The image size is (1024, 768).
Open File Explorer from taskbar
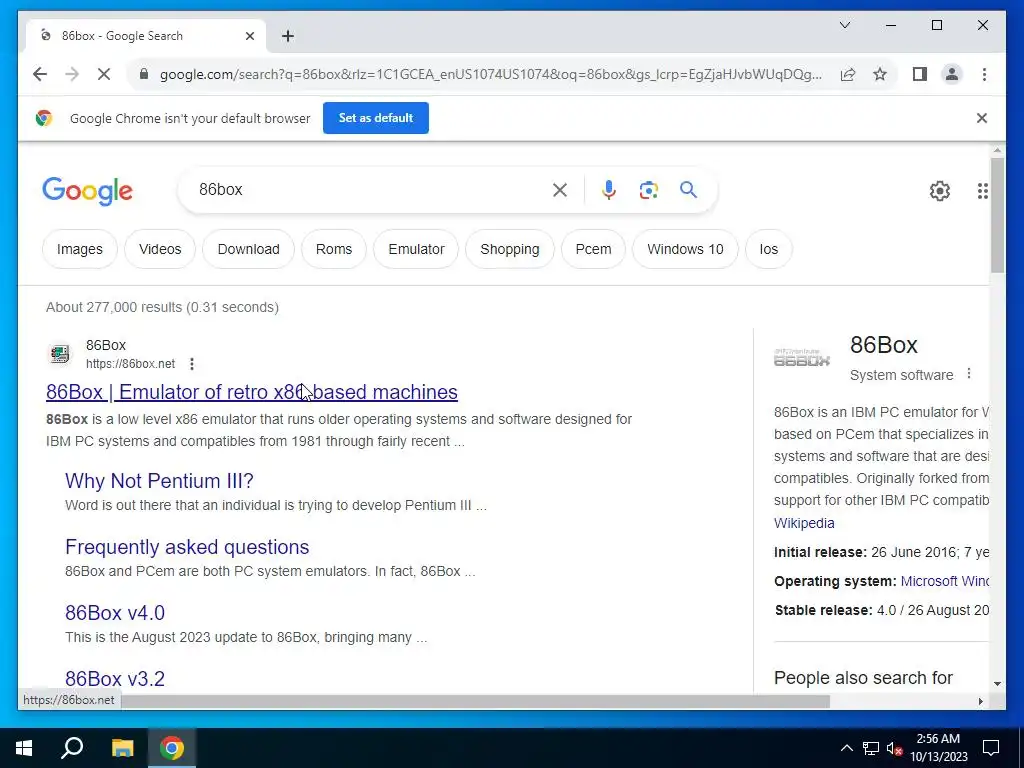click(122, 748)
